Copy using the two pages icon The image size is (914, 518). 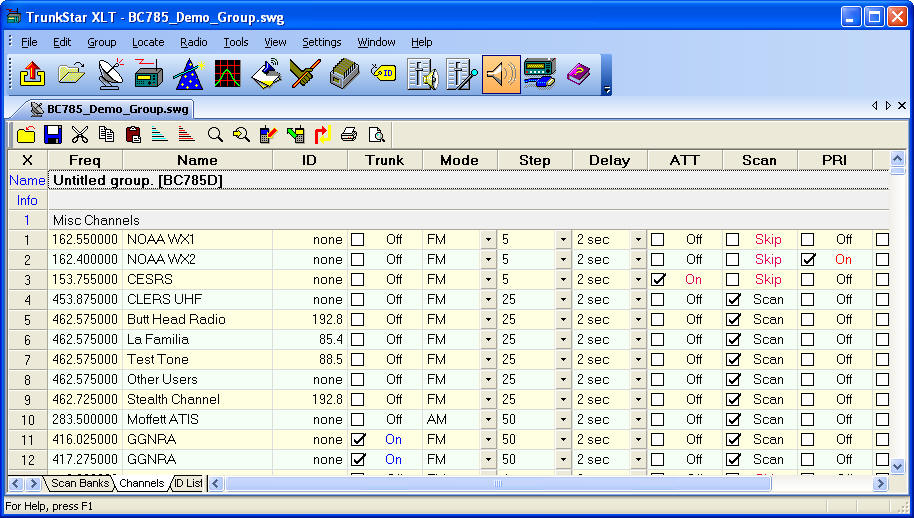pos(106,135)
